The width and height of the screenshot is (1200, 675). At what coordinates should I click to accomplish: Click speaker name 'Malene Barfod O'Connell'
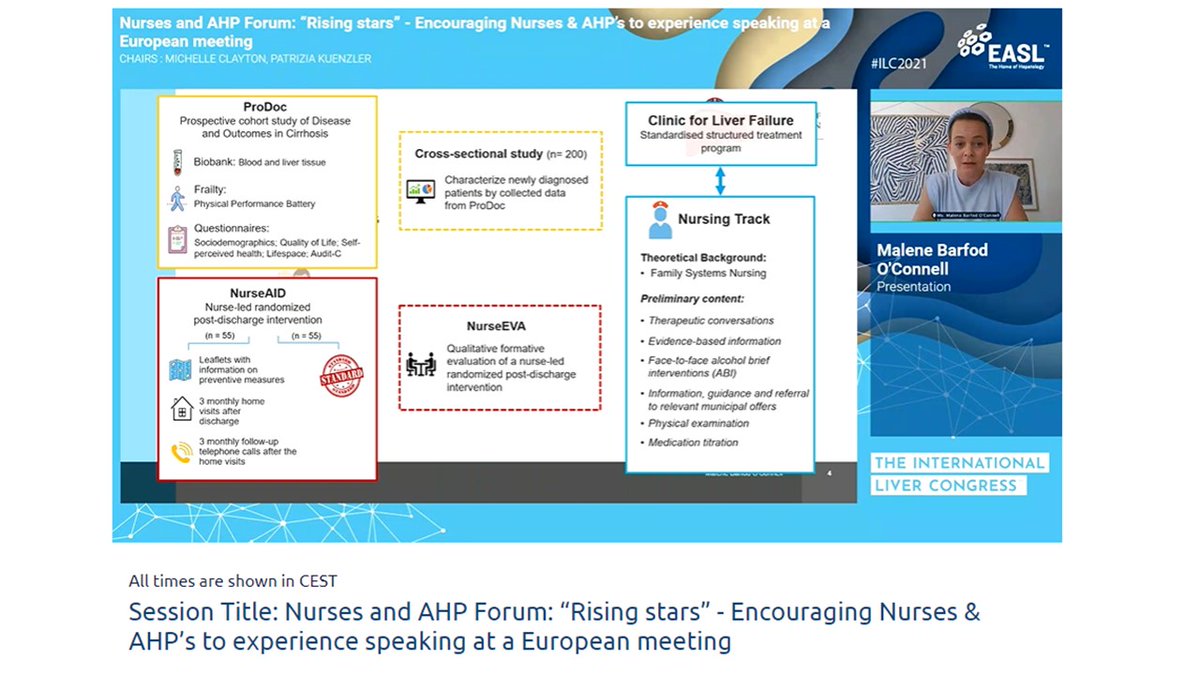click(932, 259)
